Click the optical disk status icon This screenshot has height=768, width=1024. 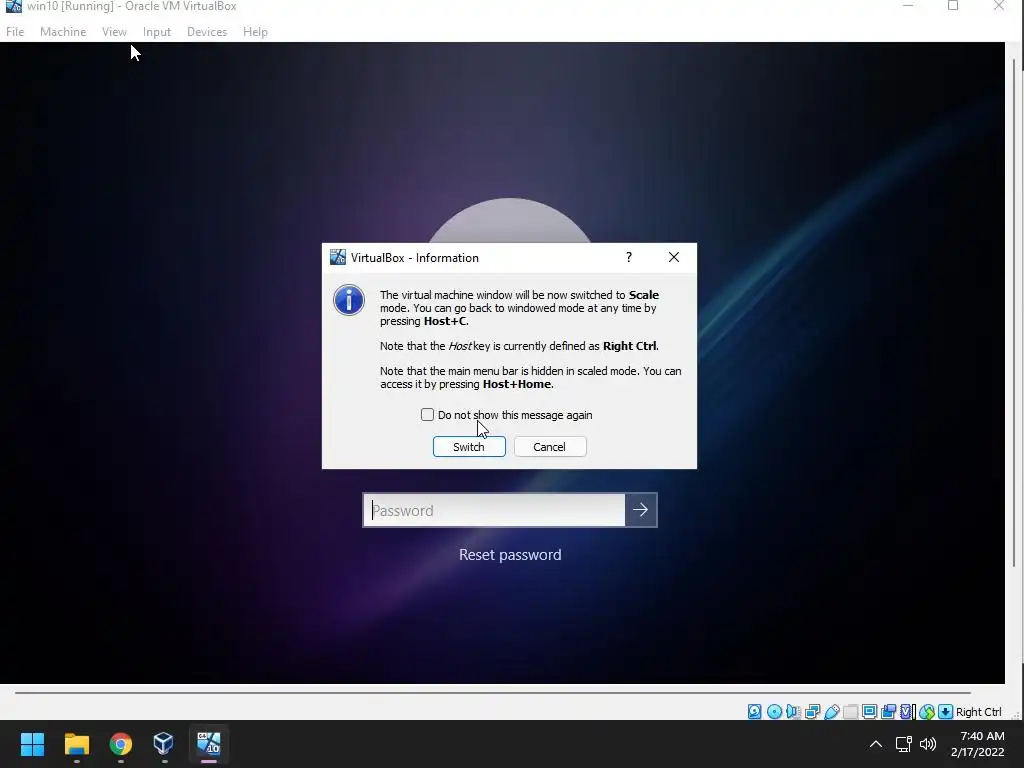click(x=775, y=712)
